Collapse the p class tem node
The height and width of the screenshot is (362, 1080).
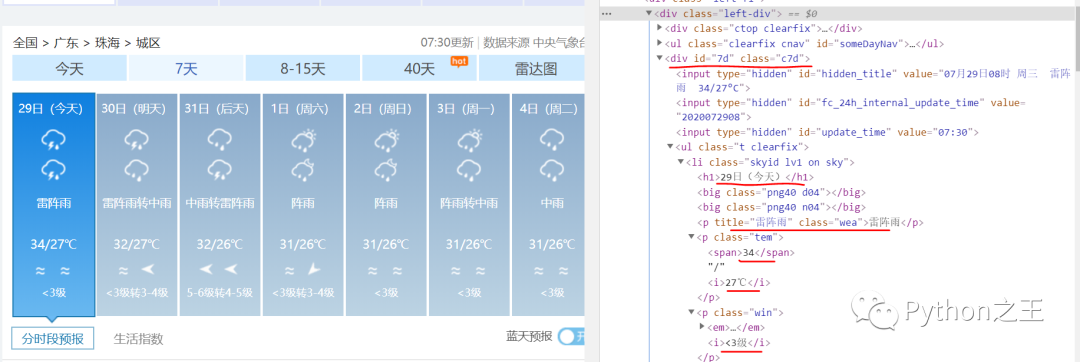[691, 237]
